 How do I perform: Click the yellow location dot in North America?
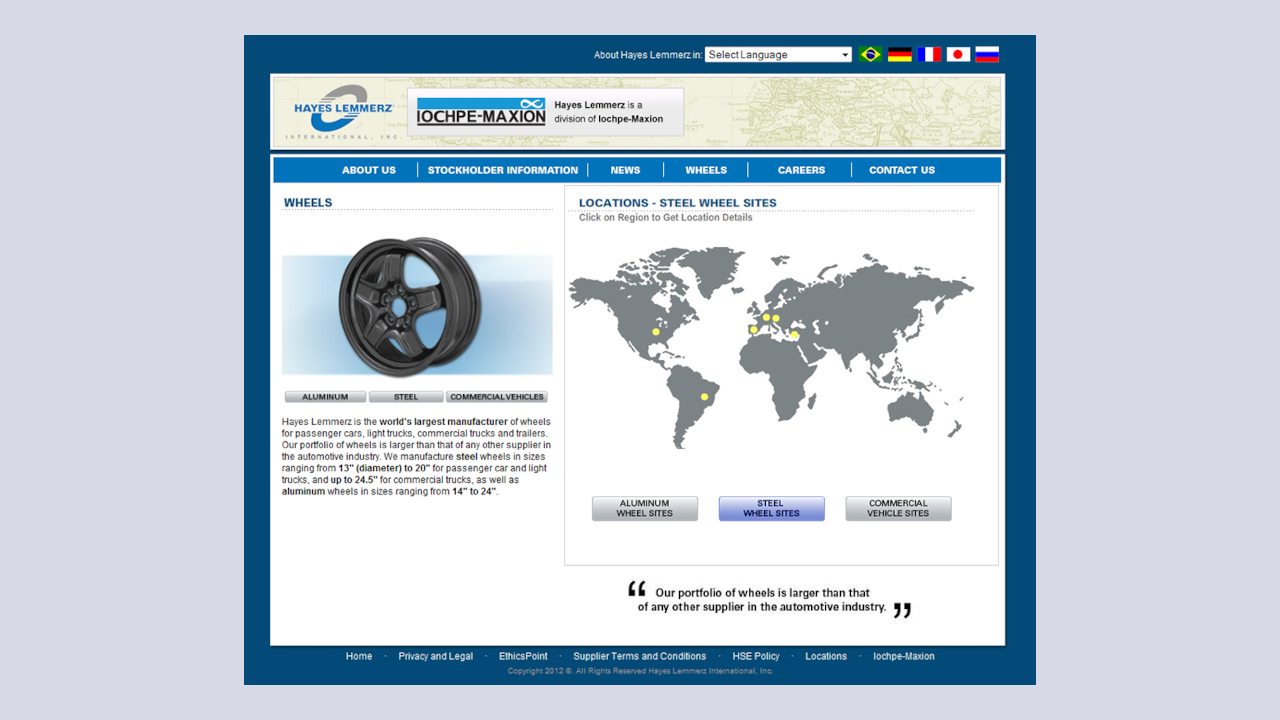tap(656, 332)
